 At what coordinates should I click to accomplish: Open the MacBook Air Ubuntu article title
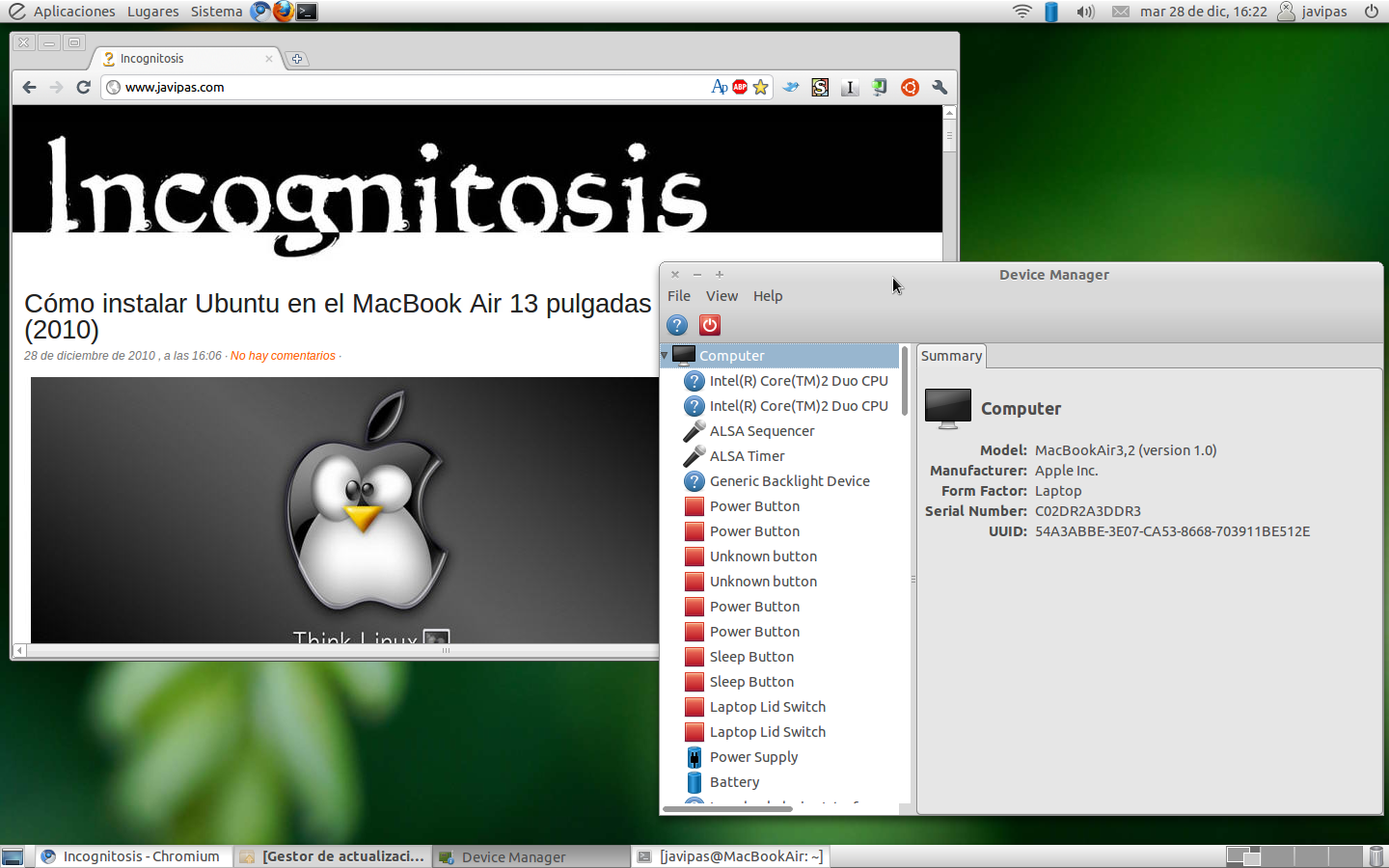pos(338,316)
